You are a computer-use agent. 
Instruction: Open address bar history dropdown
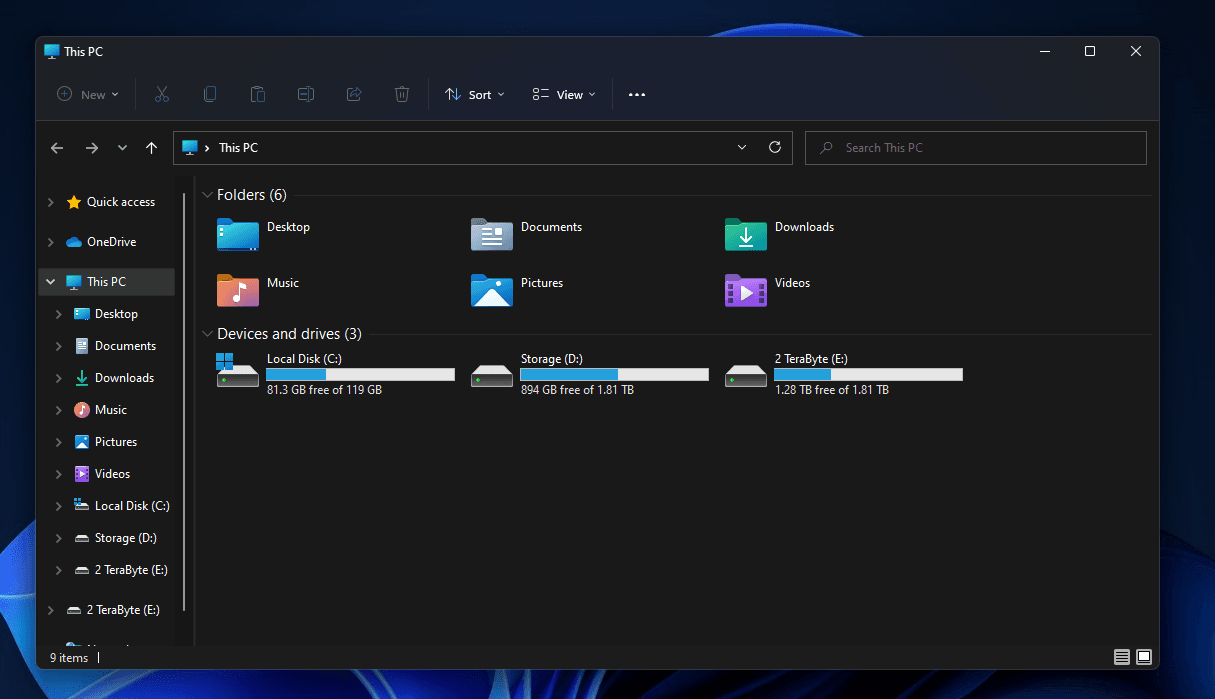pos(742,147)
